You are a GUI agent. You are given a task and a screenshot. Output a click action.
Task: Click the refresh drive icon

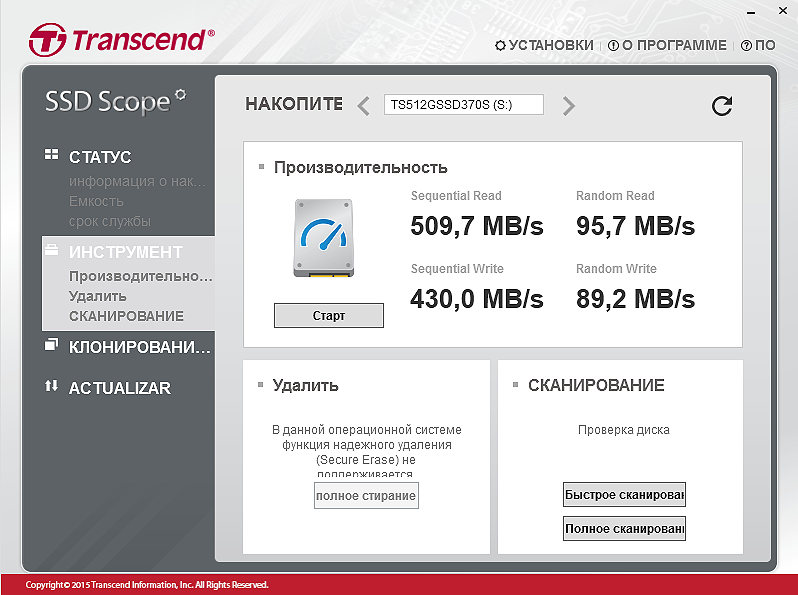coord(722,106)
